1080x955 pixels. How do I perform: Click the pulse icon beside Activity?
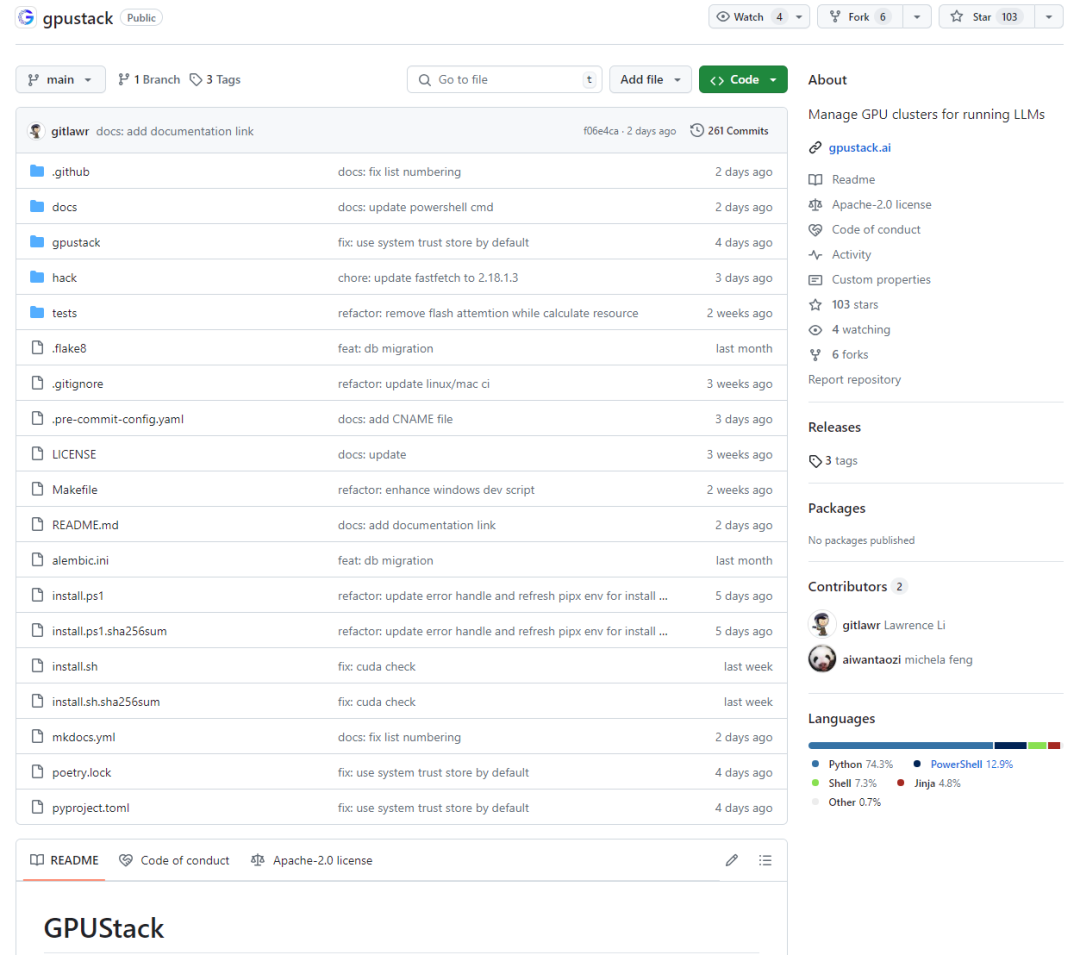tap(816, 255)
